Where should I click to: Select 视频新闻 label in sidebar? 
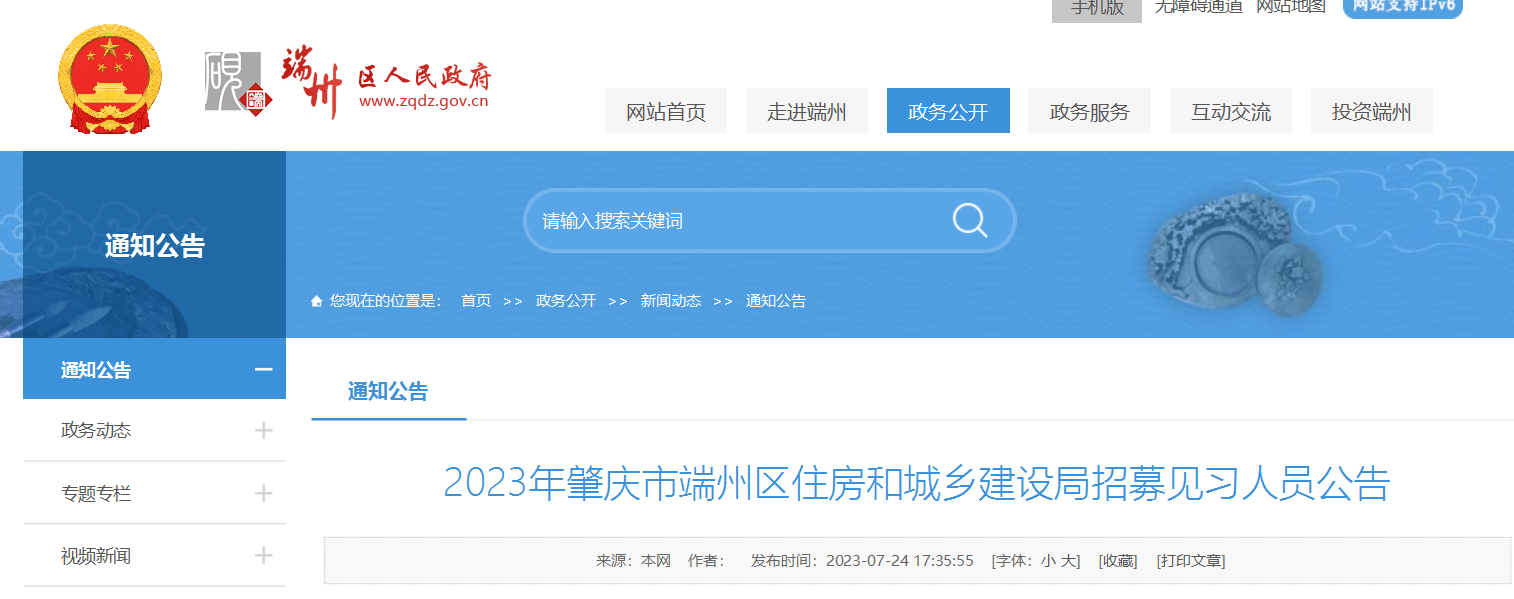coord(96,556)
